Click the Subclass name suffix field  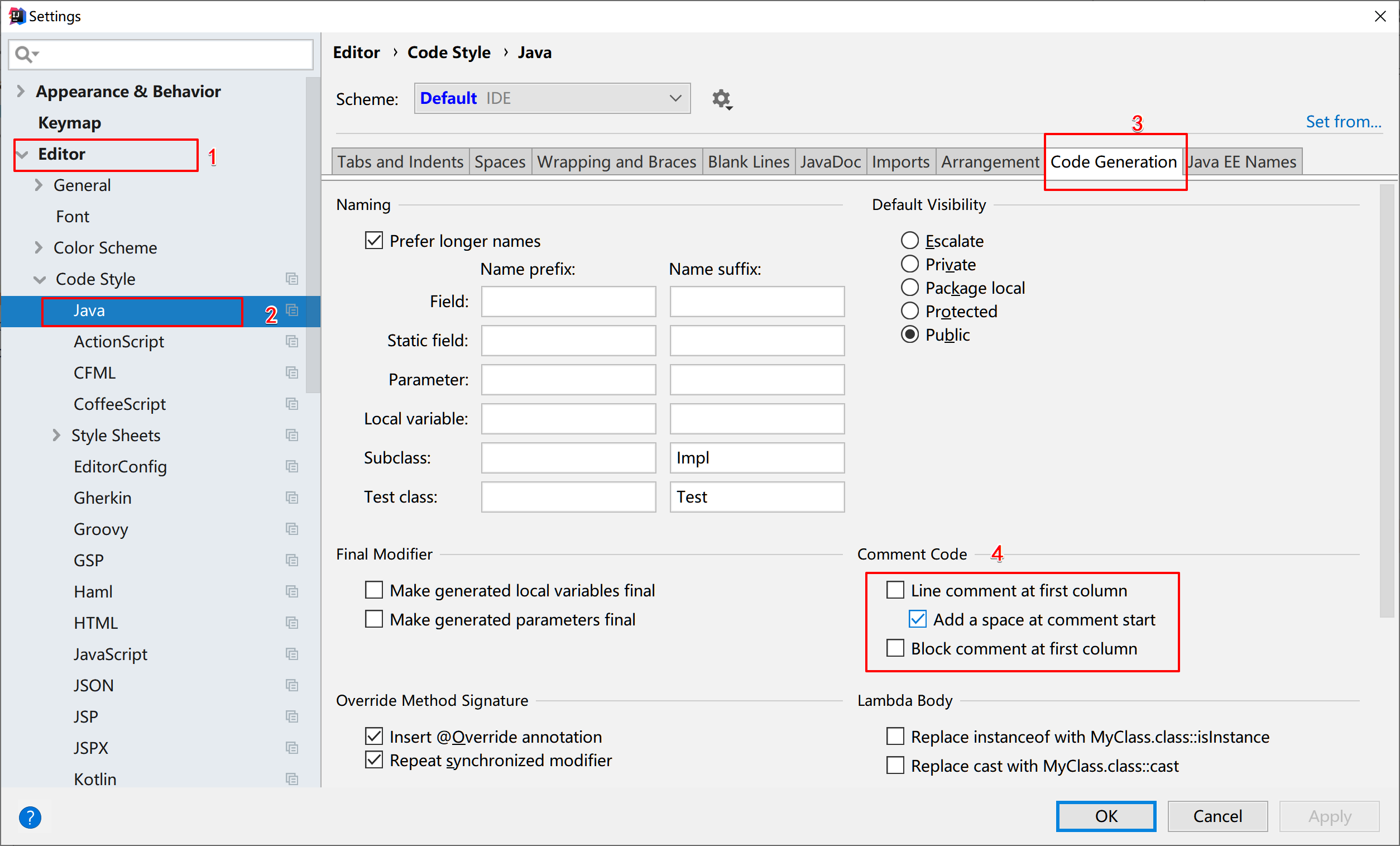click(756, 458)
